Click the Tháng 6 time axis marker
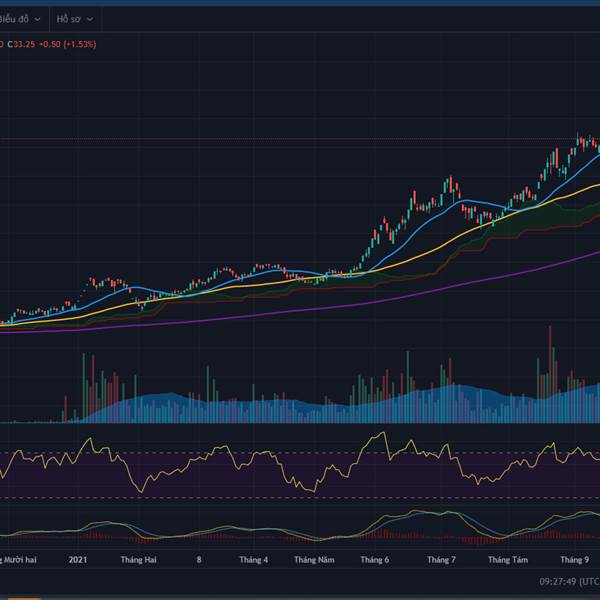Image resolution: width=600 pixels, height=600 pixels. coord(375,560)
